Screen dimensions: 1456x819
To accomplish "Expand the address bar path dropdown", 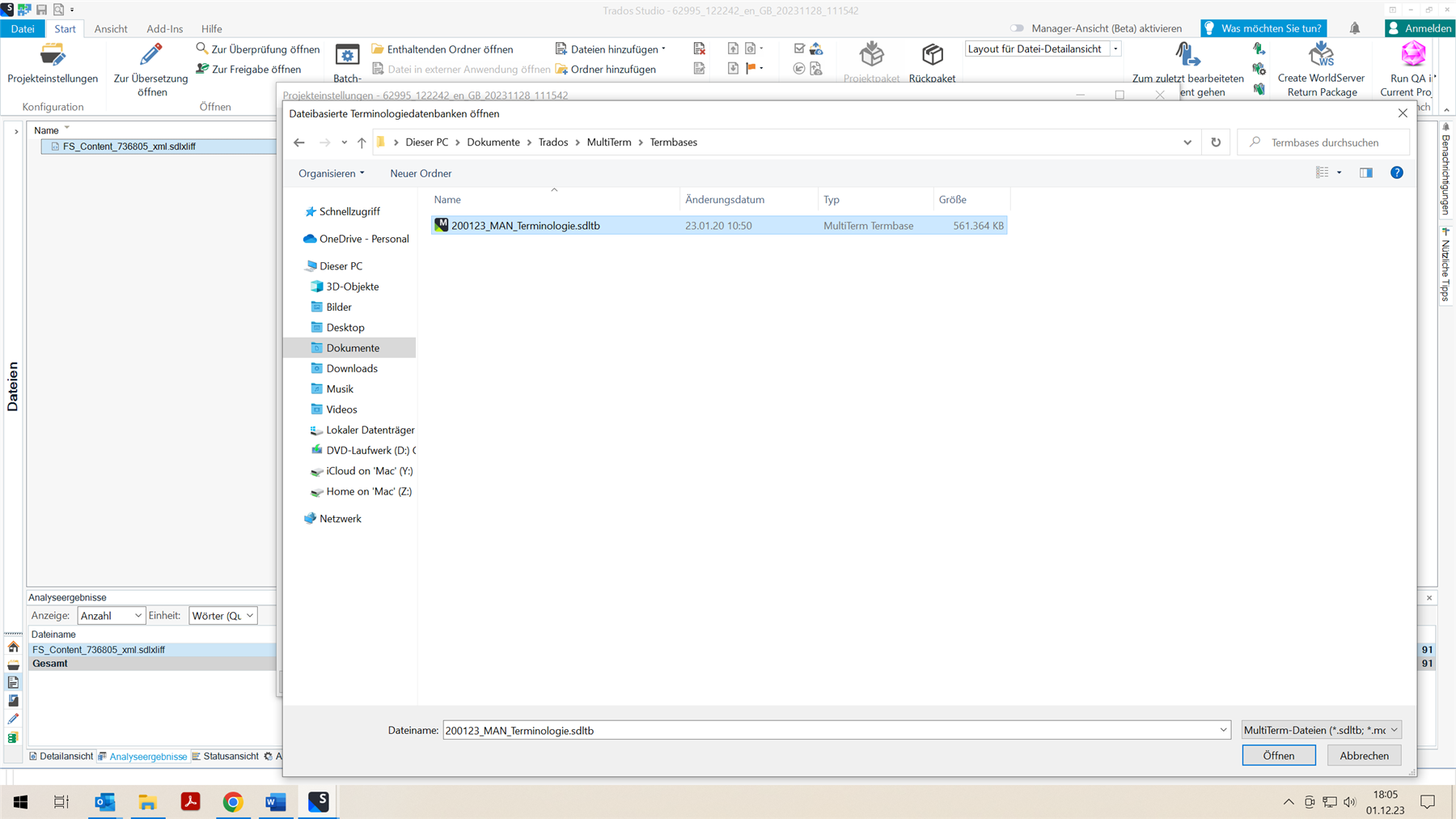I will [x=1187, y=142].
